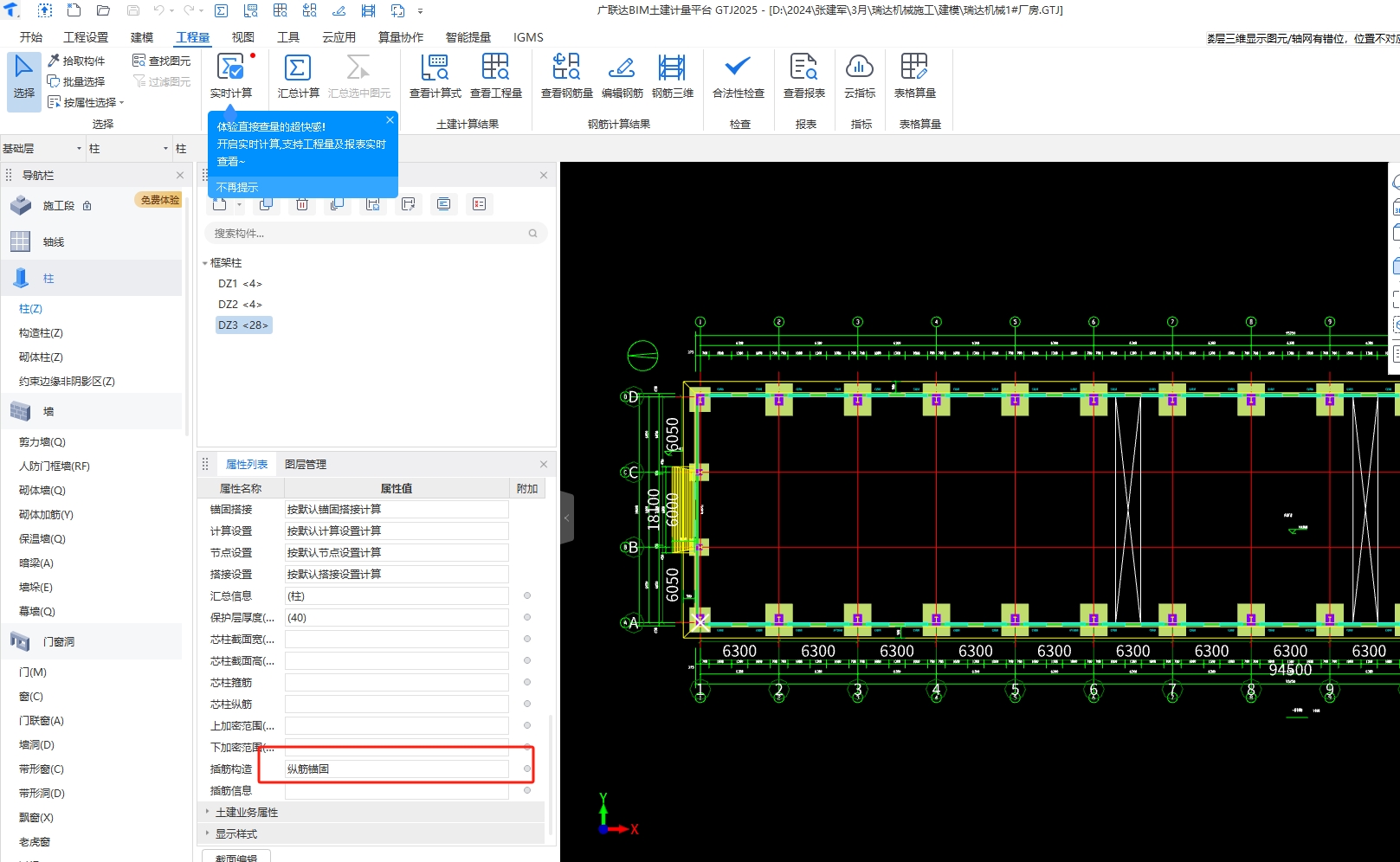This screenshot has width=1400, height=862.
Task: Collapse the 框架柱 tree node
Action: 205,263
